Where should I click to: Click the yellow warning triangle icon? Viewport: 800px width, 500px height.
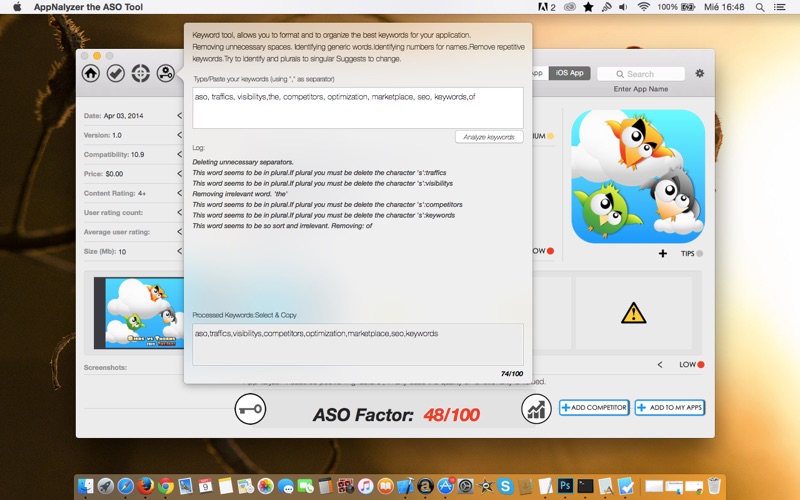pyautogui.click(x=634, y=313)
